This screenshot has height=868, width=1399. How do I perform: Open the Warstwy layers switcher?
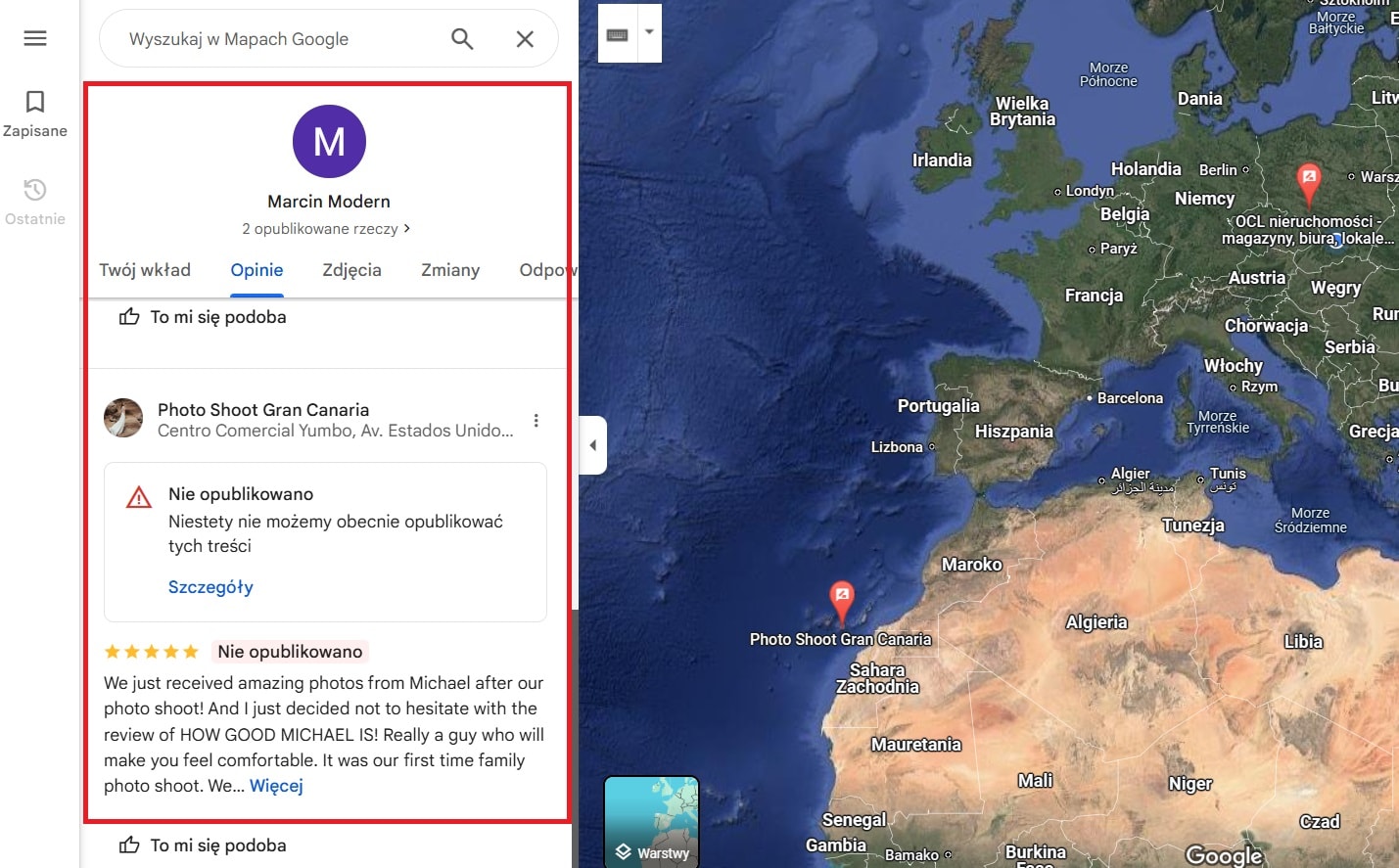pos(652,822)
